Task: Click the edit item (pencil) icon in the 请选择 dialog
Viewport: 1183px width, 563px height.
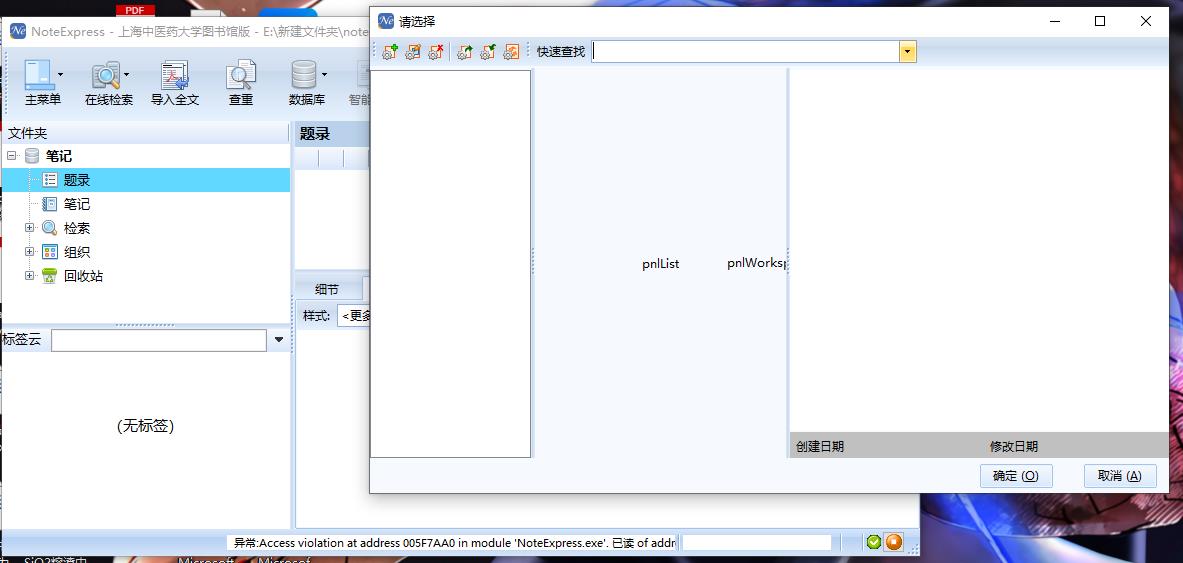Action: pos(413,52)
